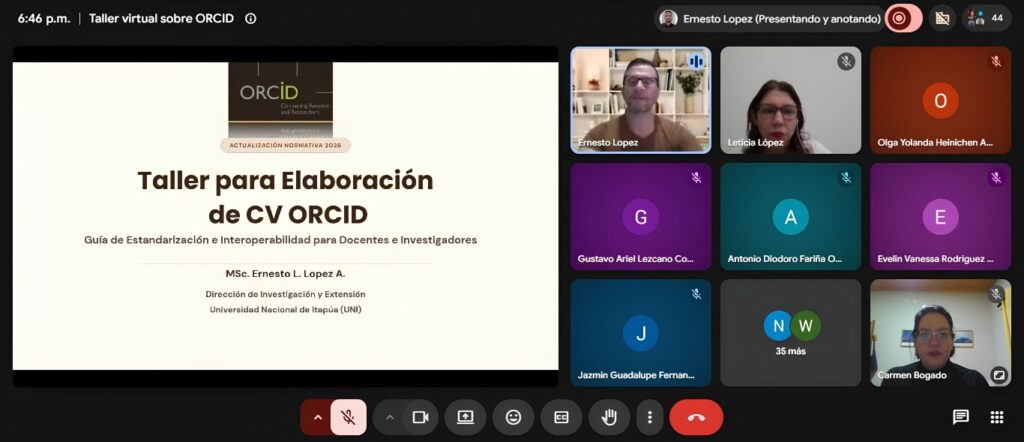Select Jazmin Guadalupe Fernandez tile

[x=641, y=333]
